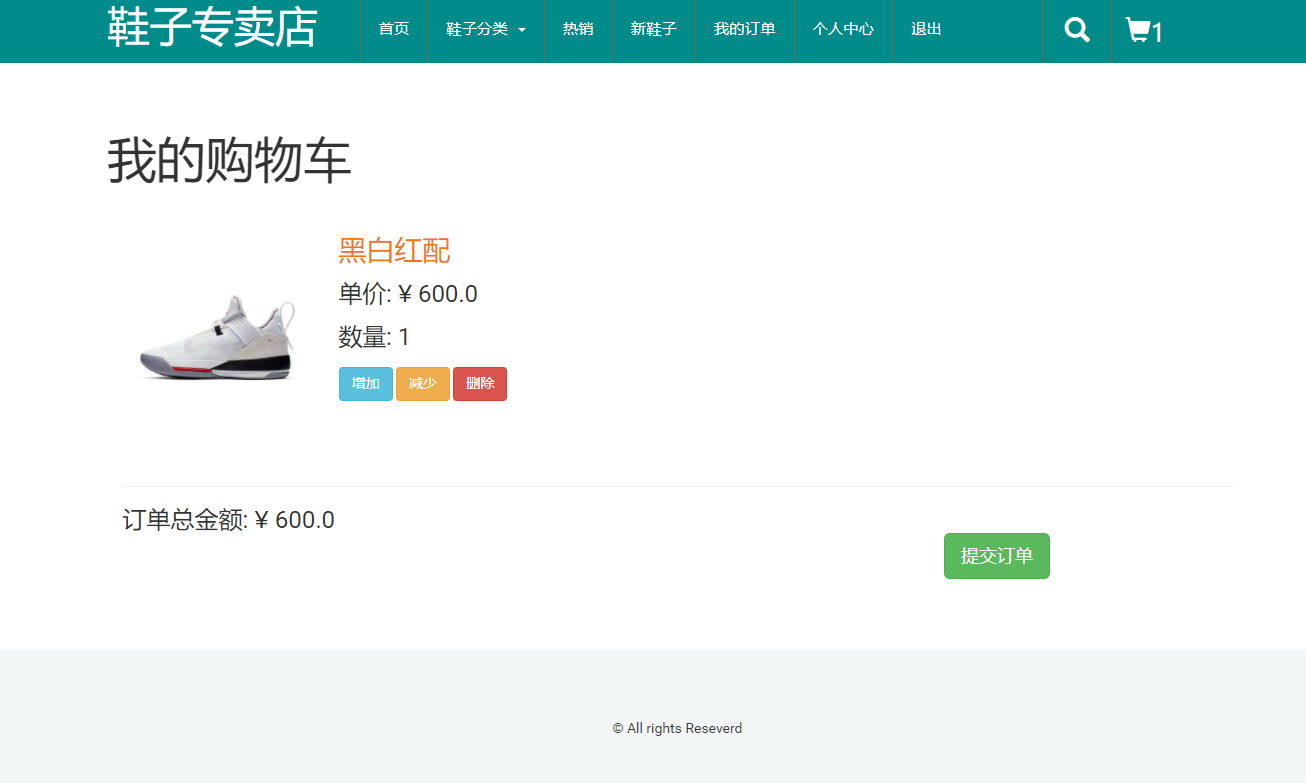This screenshot has height=783, width=1306.
Task: Open the 首页 menu item
Action: click(x=393, y=29)
